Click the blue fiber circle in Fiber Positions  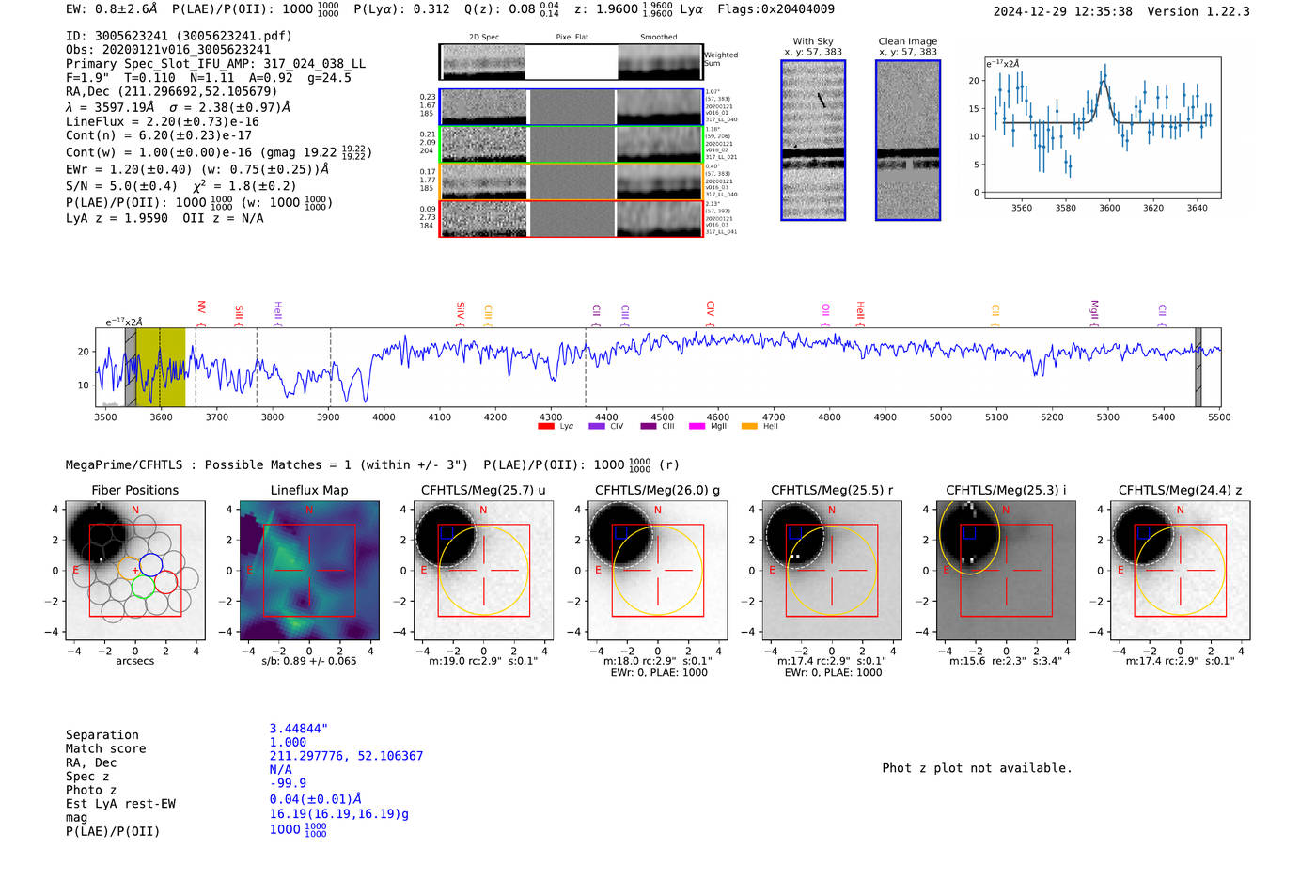pos(151,565)
